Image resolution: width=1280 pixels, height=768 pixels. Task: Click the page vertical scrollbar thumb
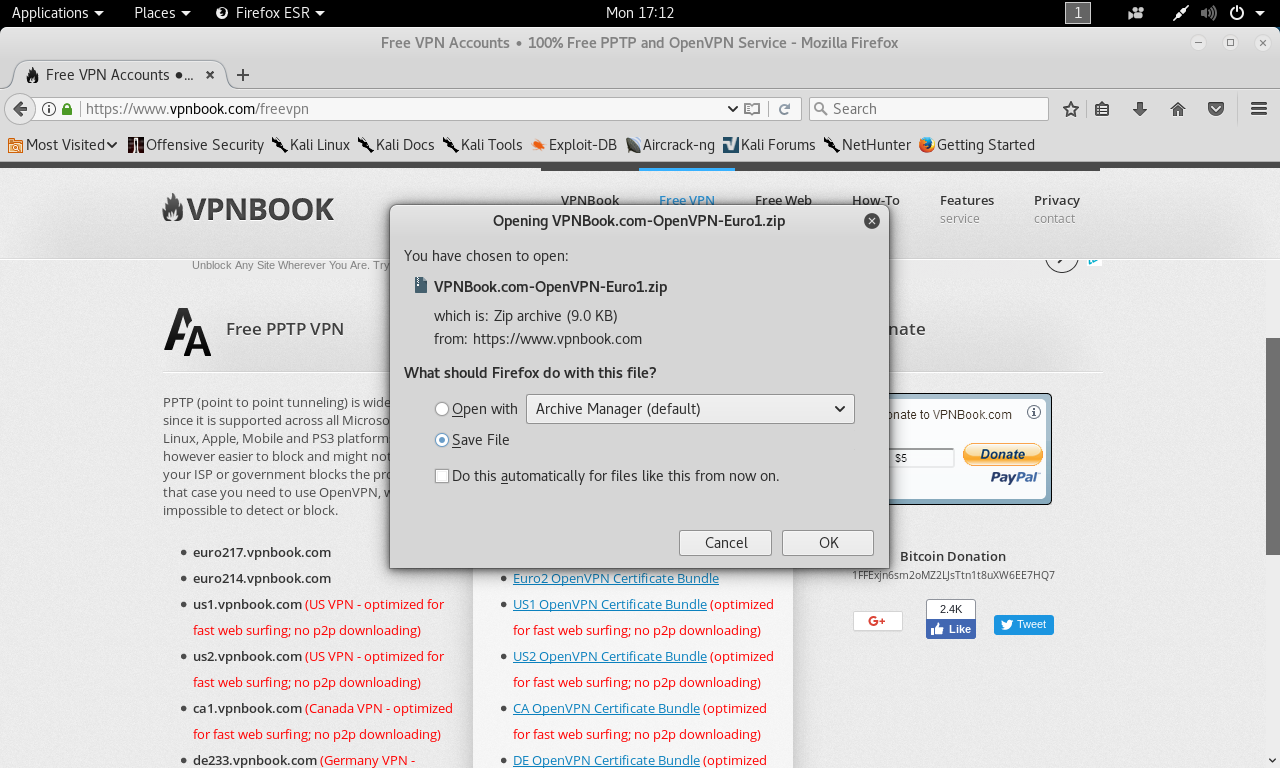(1273, 446)
